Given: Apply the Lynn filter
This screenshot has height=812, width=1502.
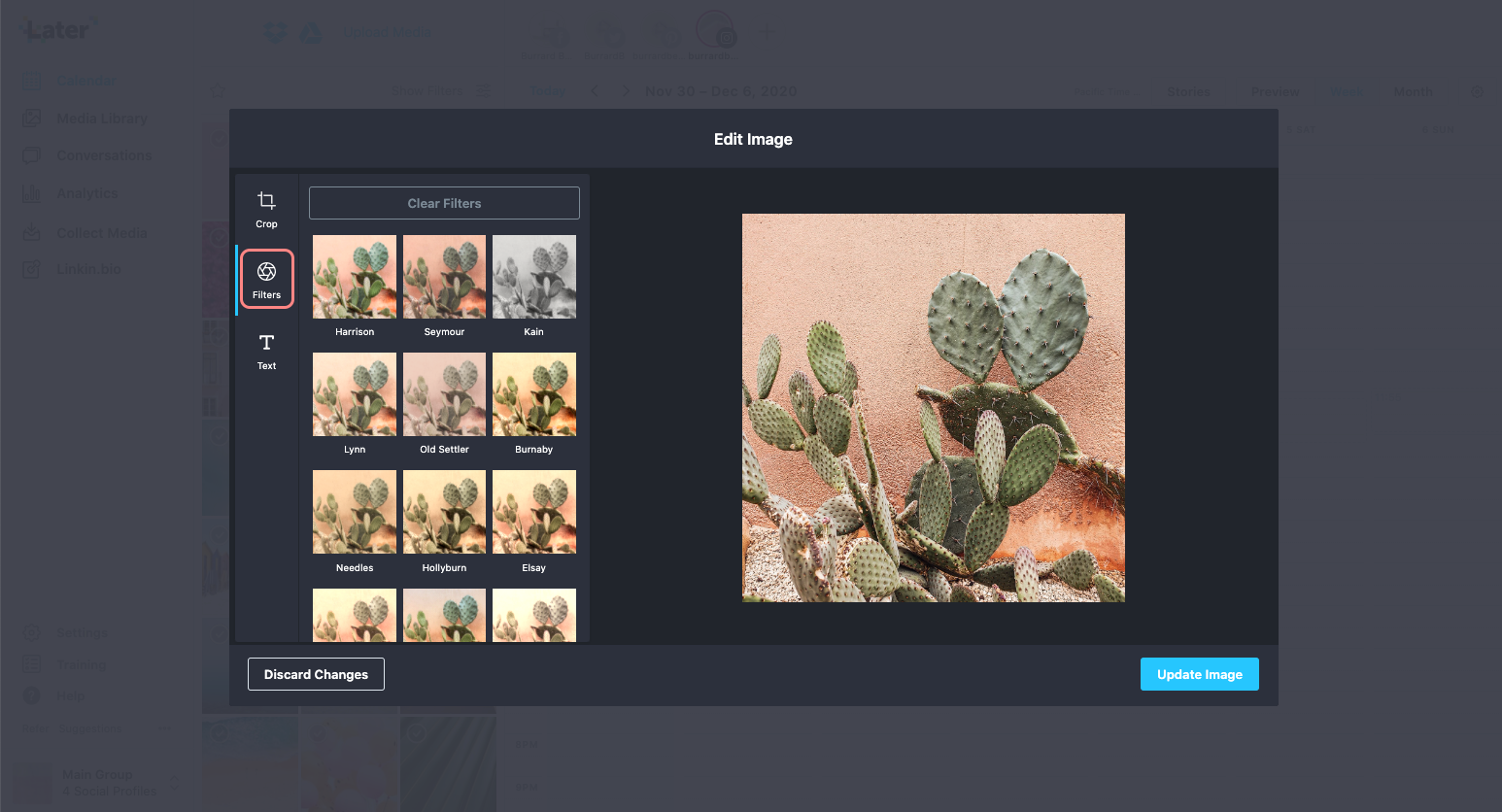Looking at the screenshot, I should tap(355, 394).
